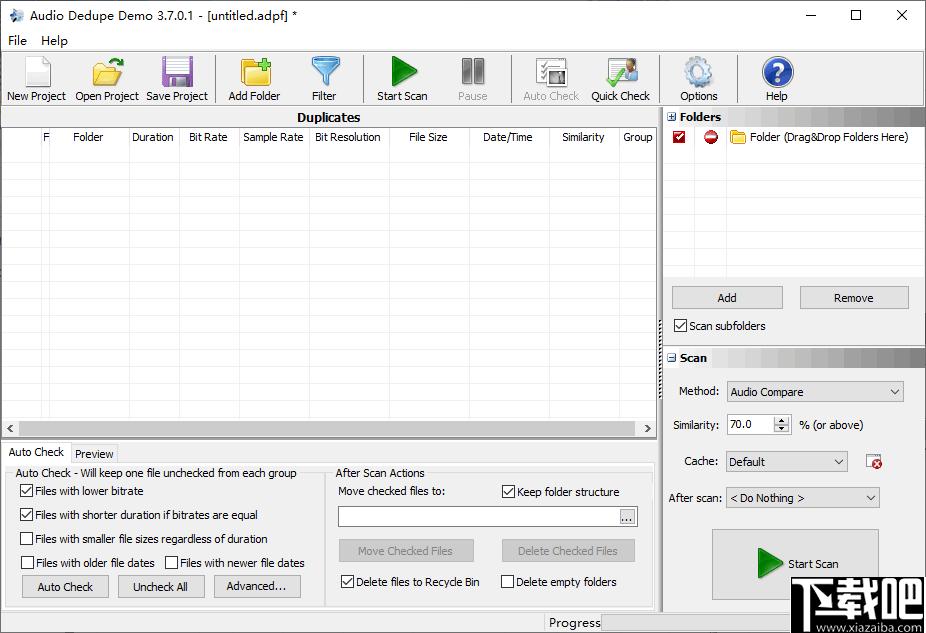Viewport: 926px width, 633px height.
Task: Click the large Start Scan button
Action: pyautogui.click(x=795, y=564)
